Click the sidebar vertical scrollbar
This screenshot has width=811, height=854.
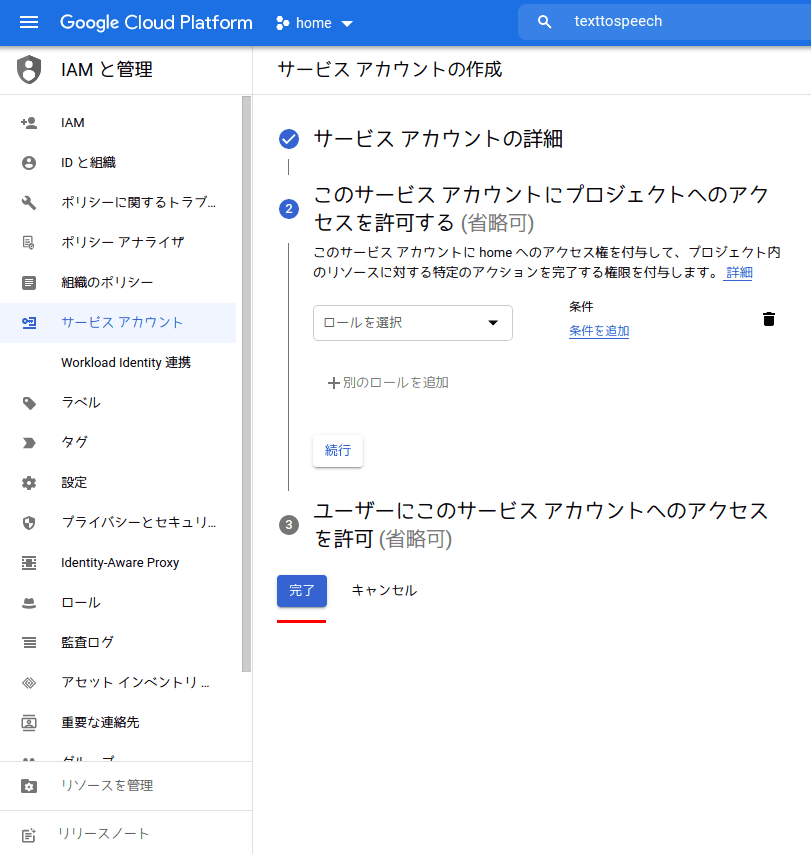click(246, 380)
